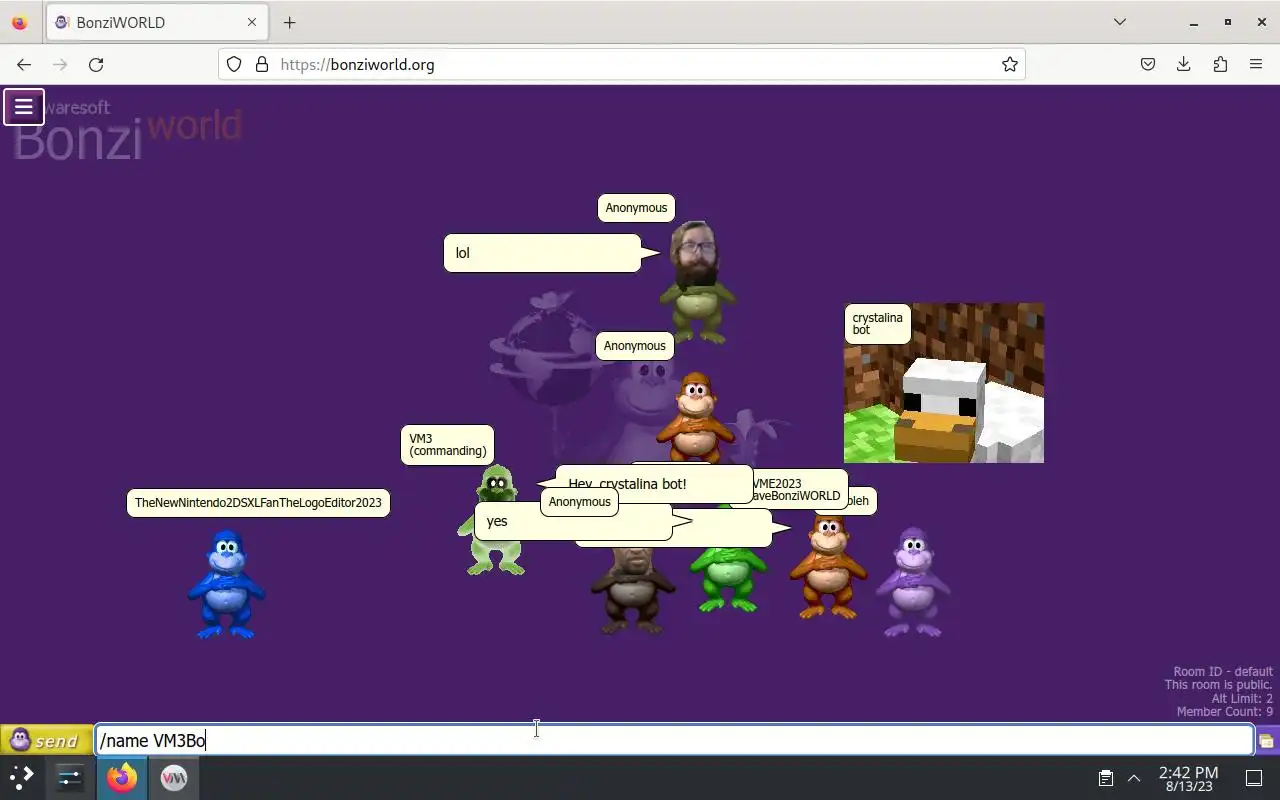
Task: Open the 2:42 PM clock
Action: 1188,778
